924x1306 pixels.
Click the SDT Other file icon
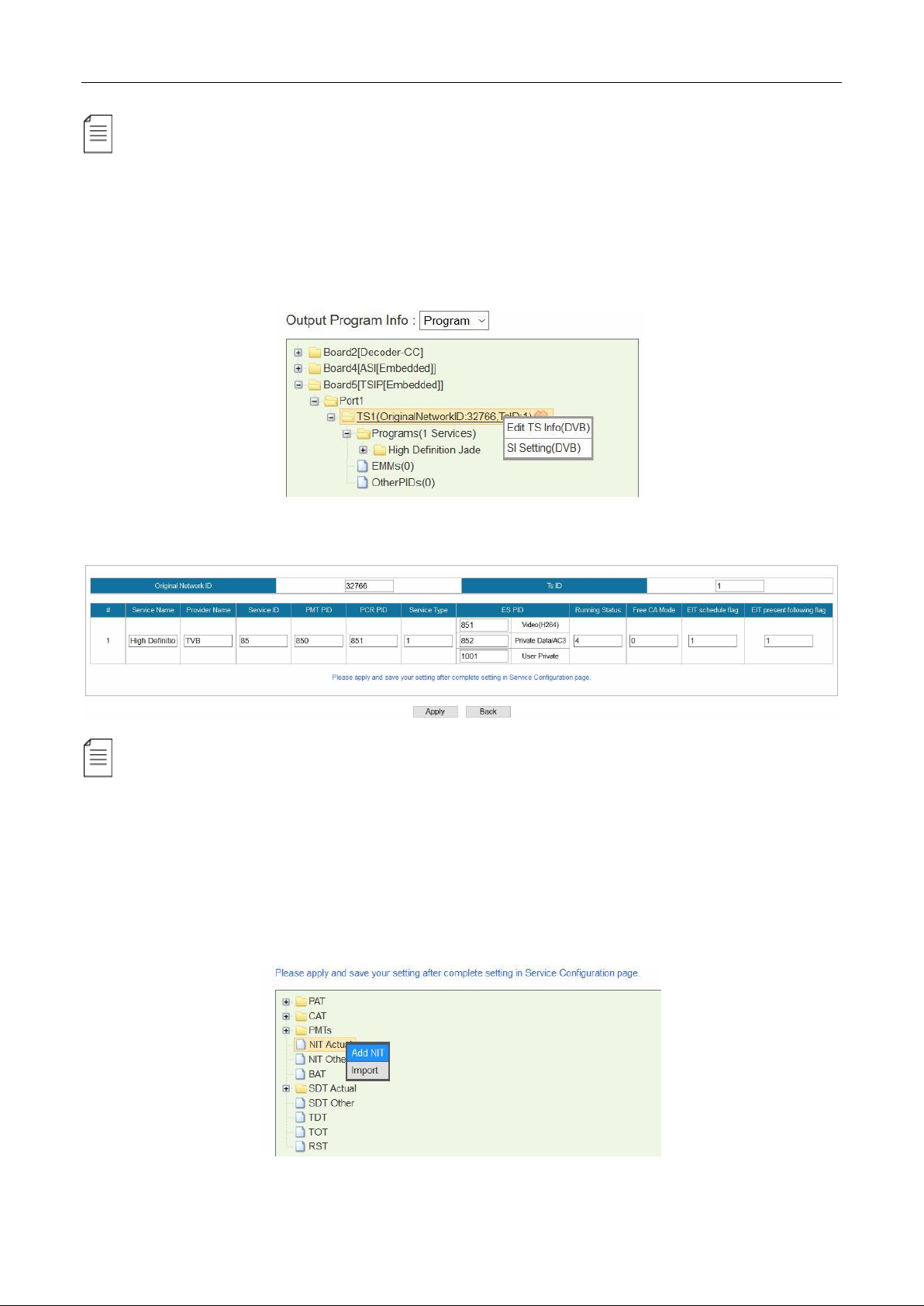[301, 1103]
